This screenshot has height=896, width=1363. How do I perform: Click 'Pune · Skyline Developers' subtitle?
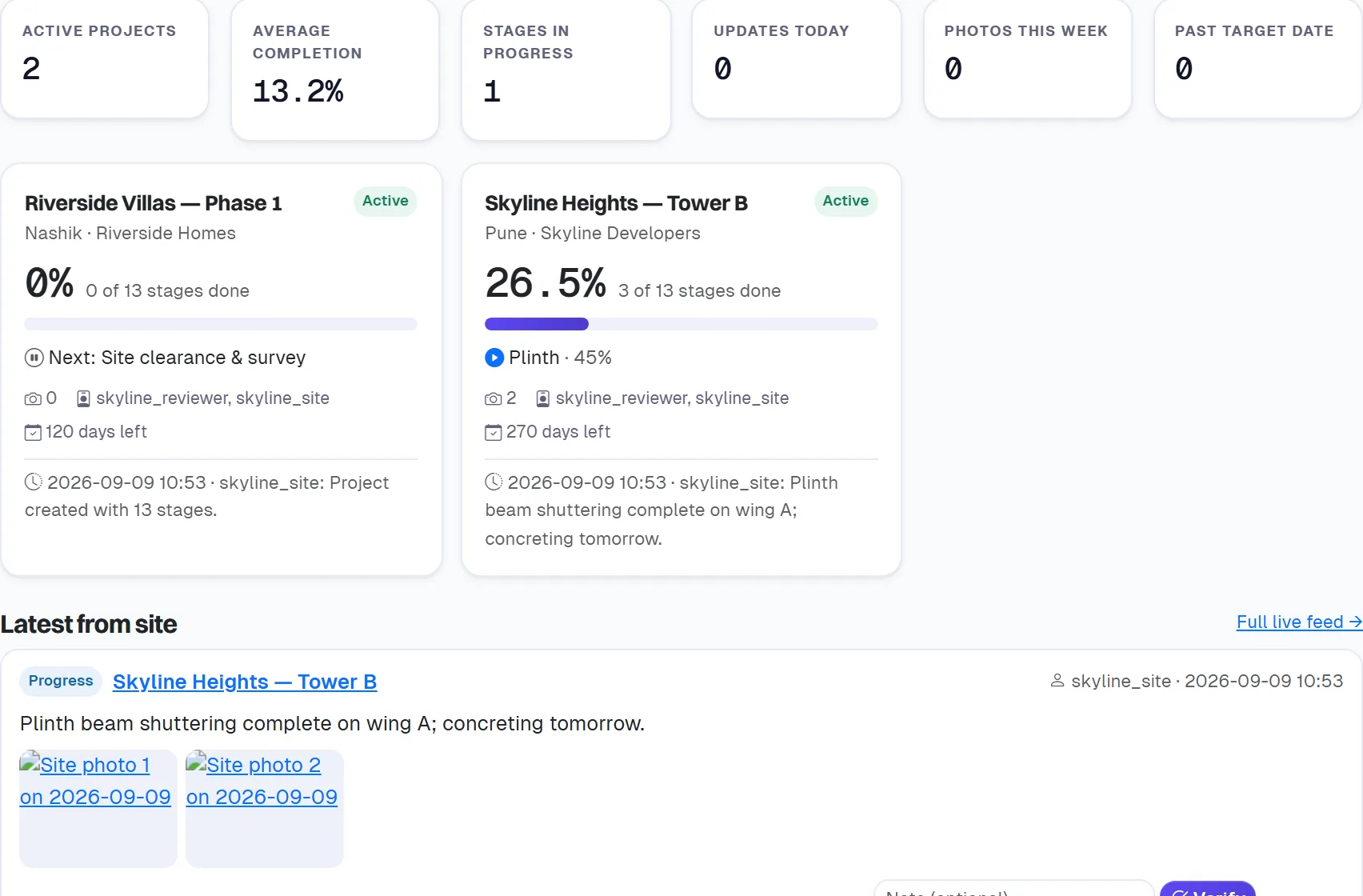click(x=593, y=234)
